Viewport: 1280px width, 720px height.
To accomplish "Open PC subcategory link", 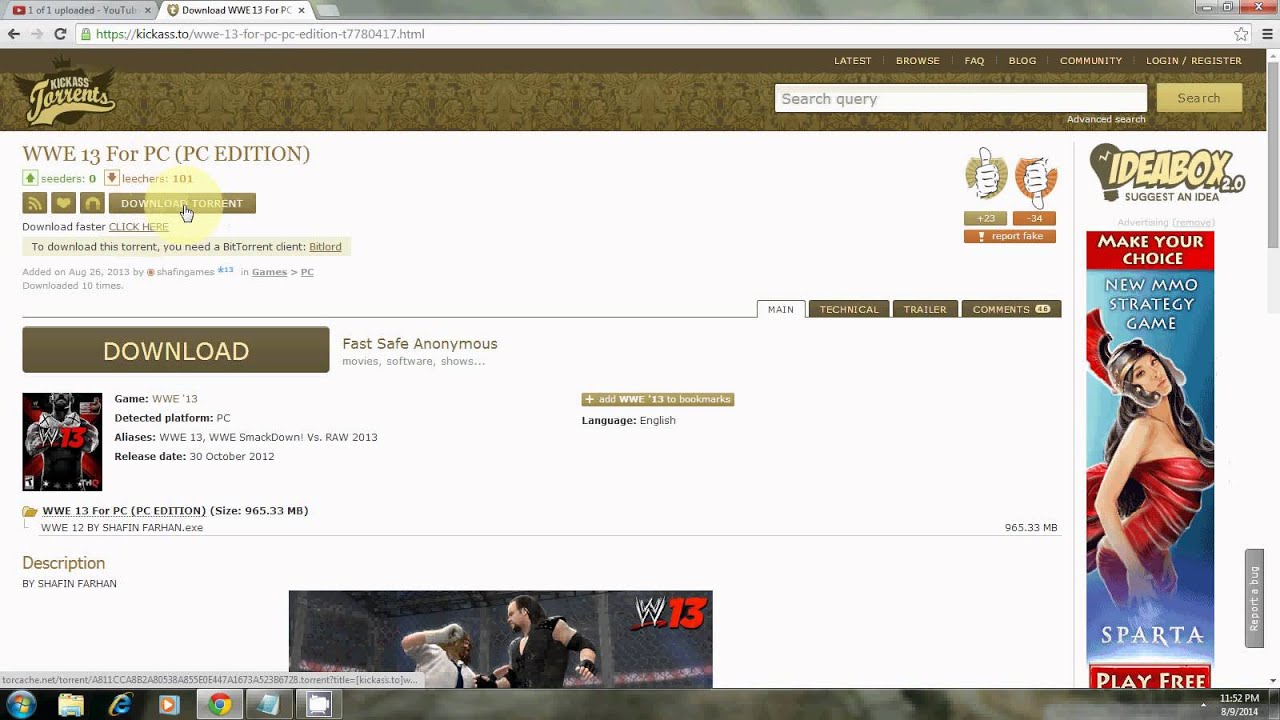I will (x=307, y=272).
